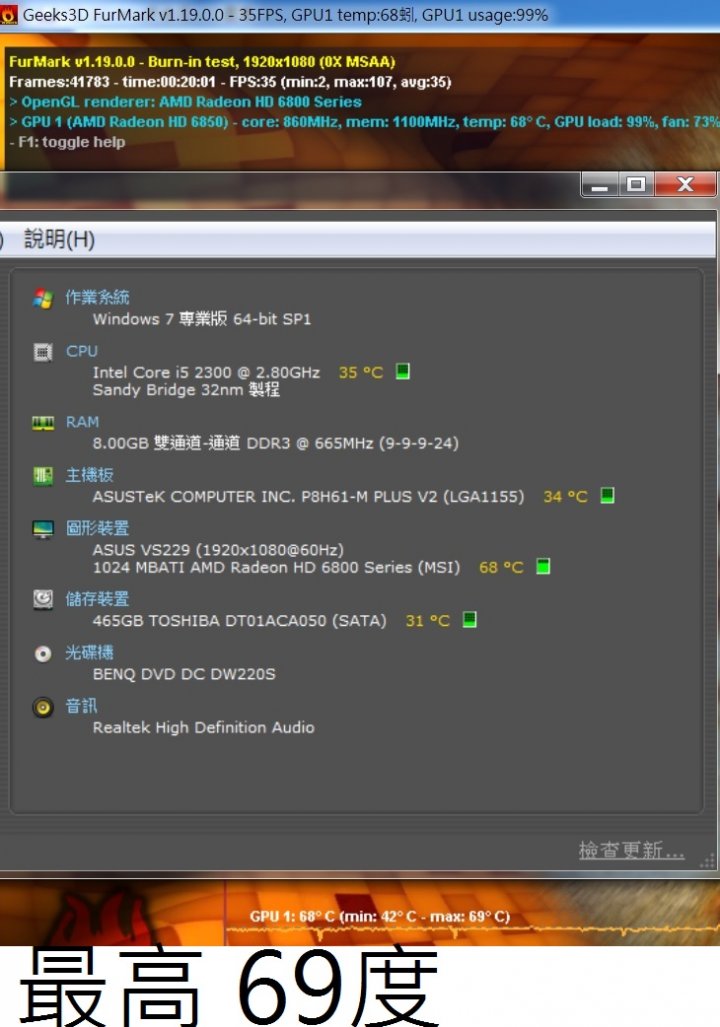Open the CPU section heading
Image resolution: width=720 pixels, height=1027 pixels.
pos(82,351)
